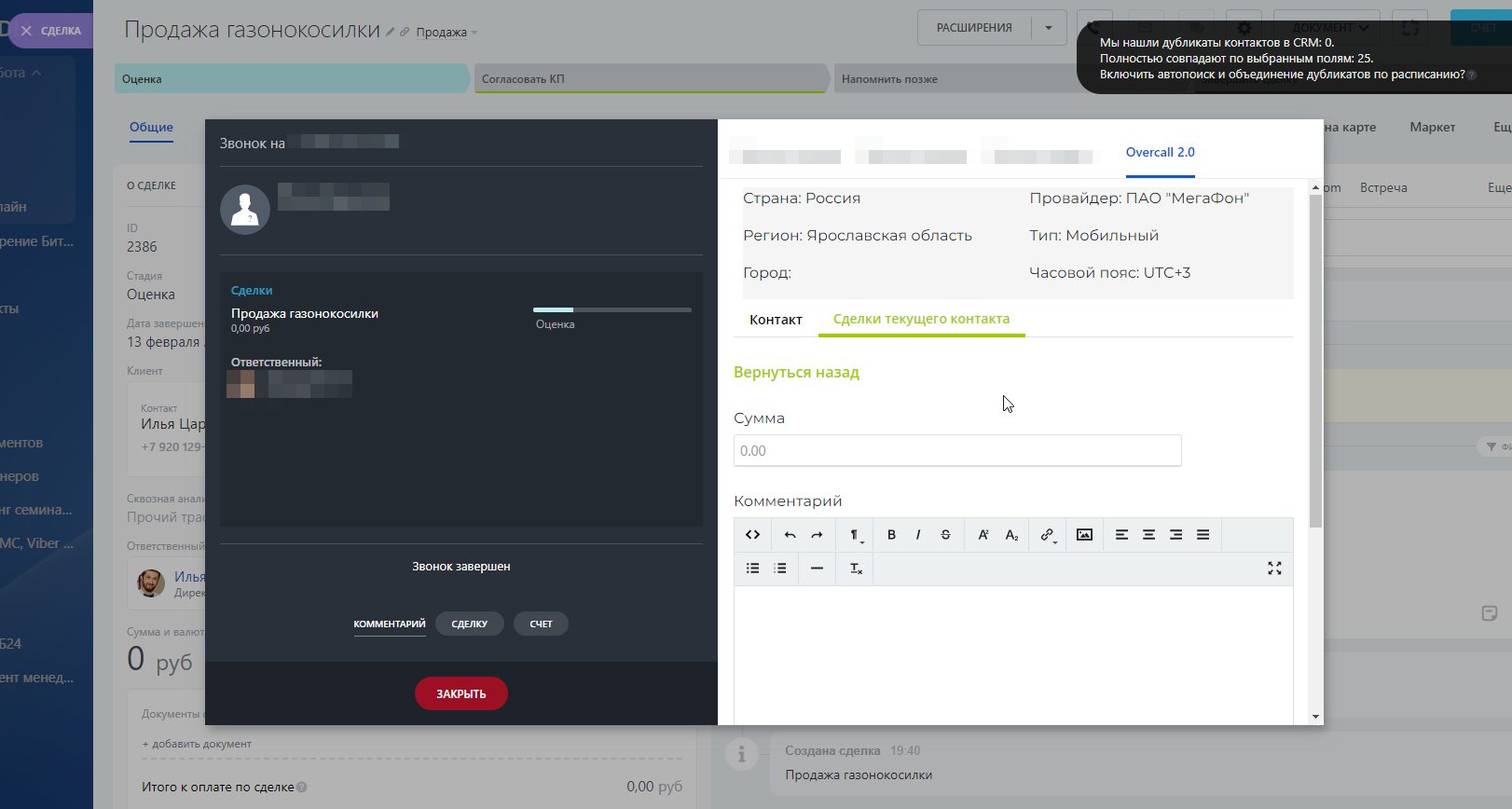Image resolution: width=1512 pixels, height=809 pixels.
Task: Toggle bold formatting in comment editor
Action: [x=891, y=535]
